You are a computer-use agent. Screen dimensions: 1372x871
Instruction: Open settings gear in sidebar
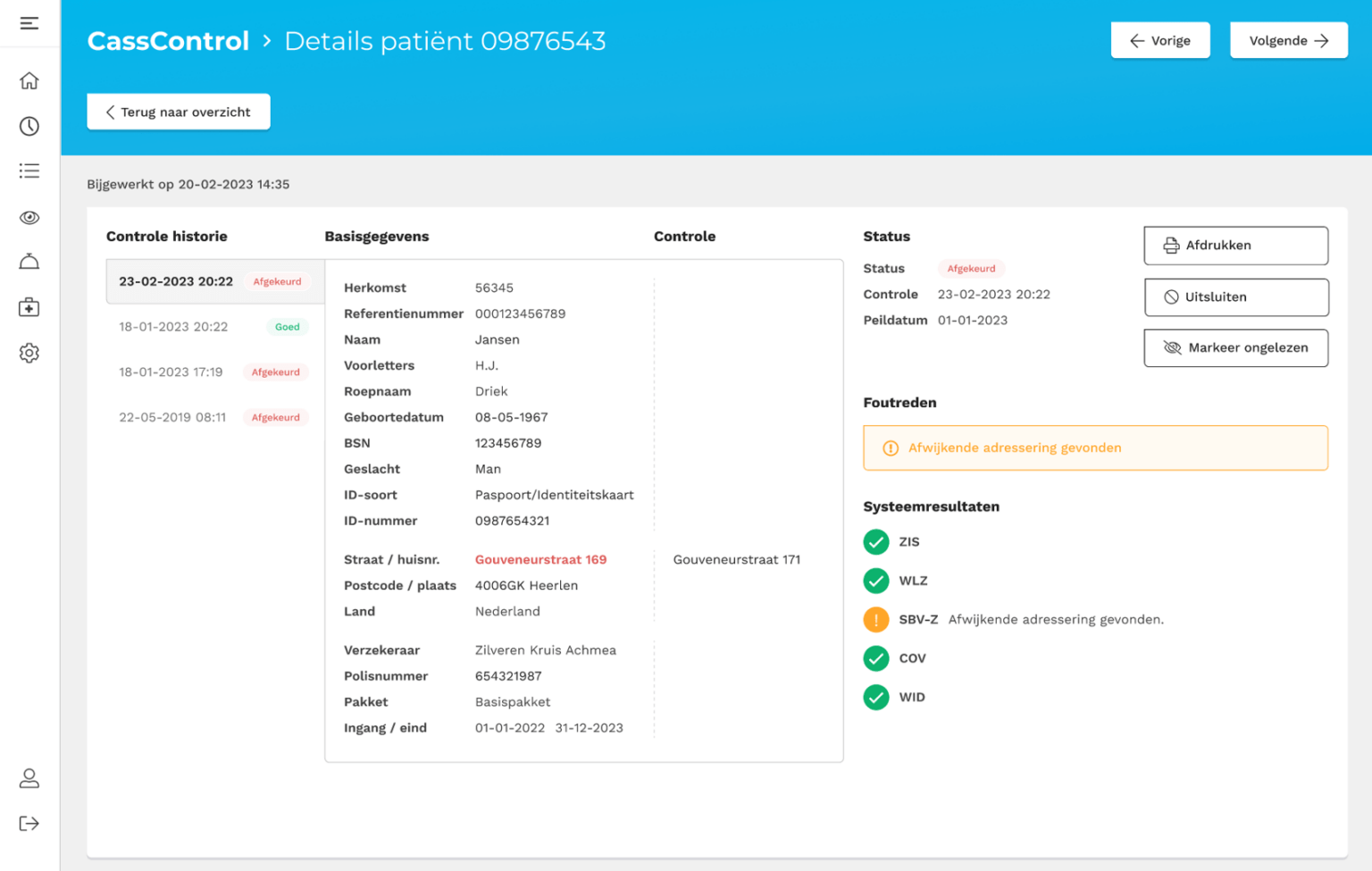[29, 353]
